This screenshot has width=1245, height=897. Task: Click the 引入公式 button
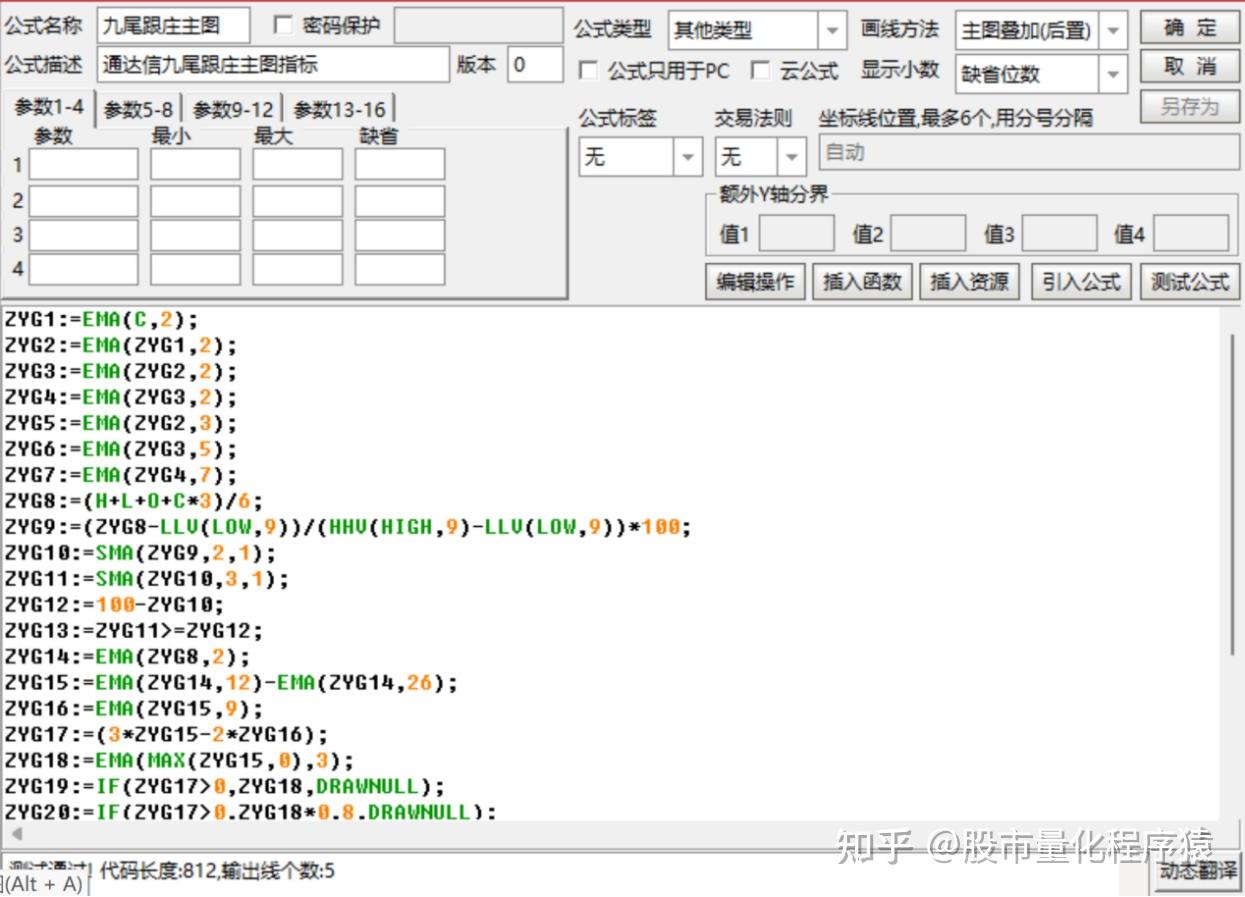point(1081,282)
